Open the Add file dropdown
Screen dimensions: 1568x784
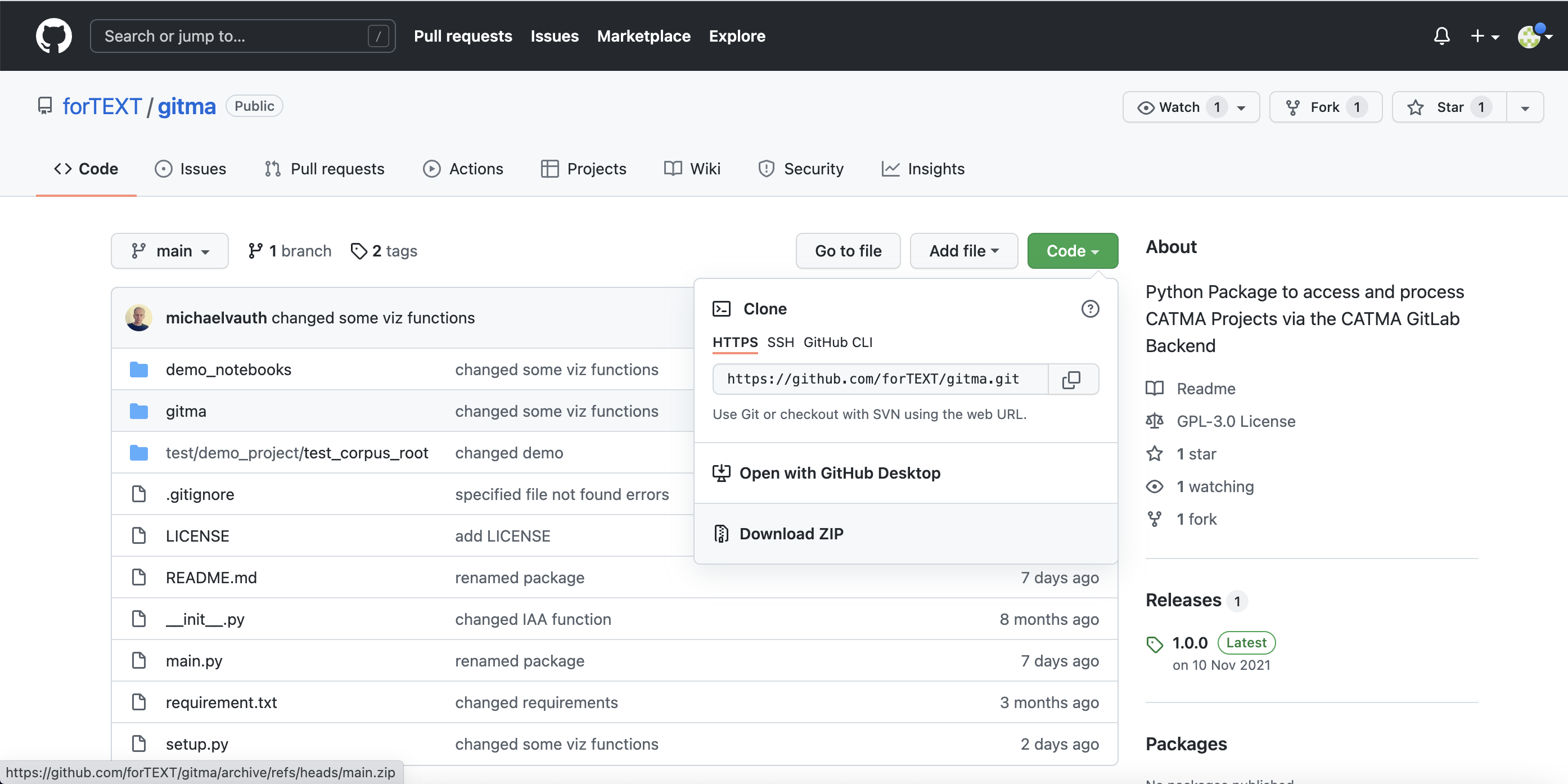[963, 251]
